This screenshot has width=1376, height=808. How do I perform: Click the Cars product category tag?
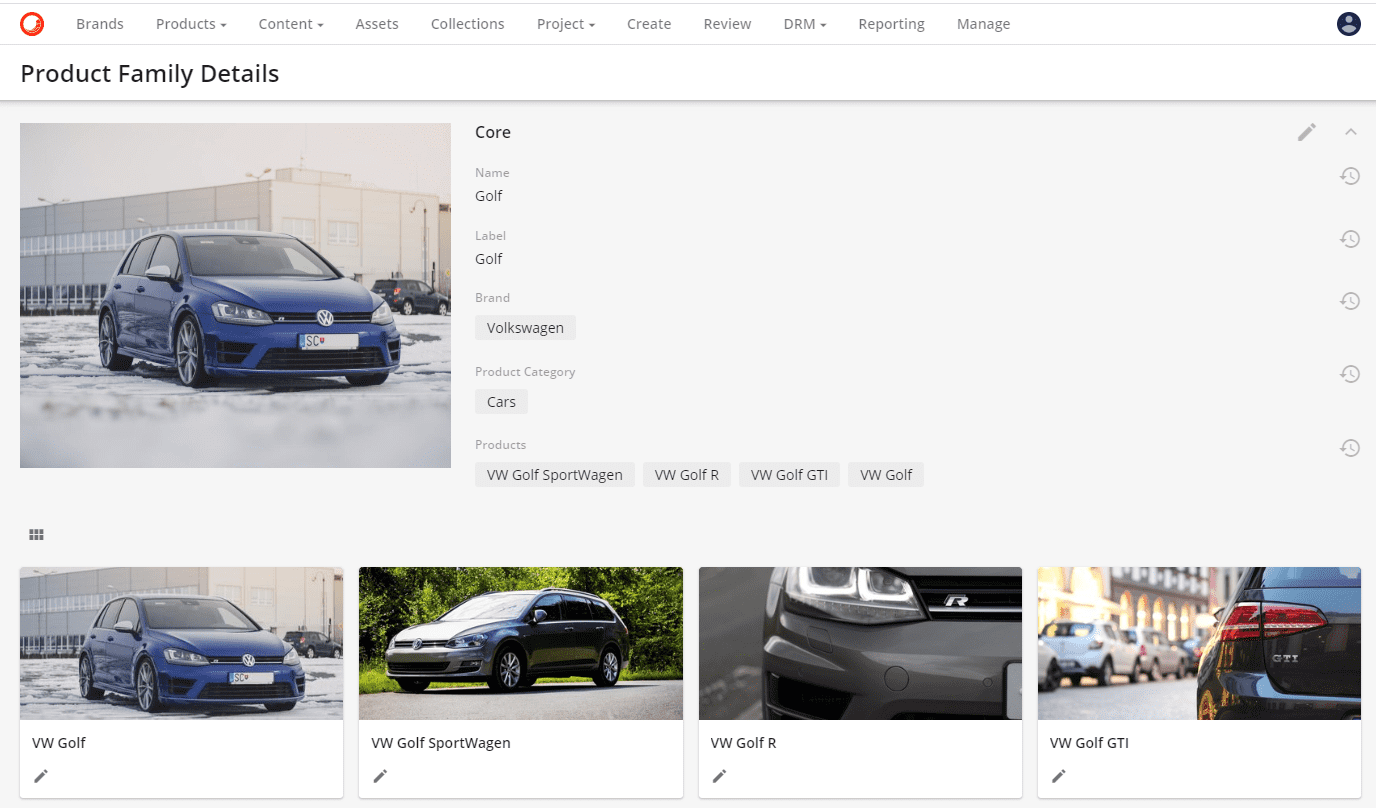pyautogui.click(x=501, y=402)
